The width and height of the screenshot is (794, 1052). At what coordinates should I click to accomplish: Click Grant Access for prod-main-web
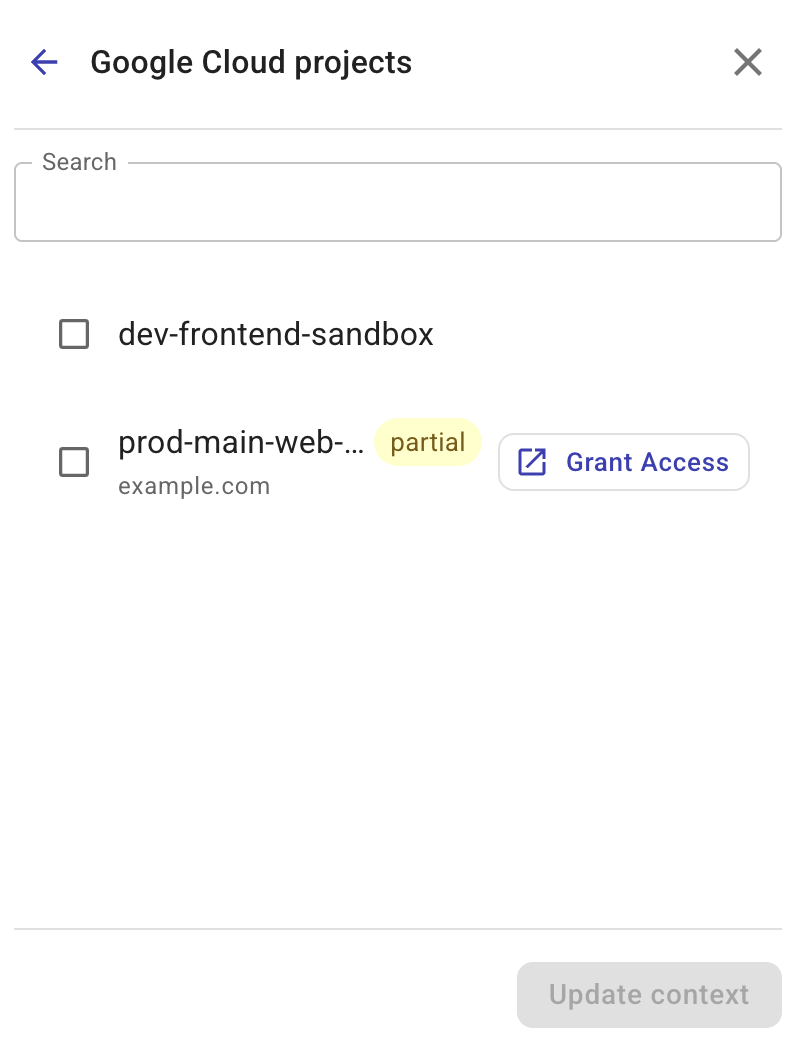pos(623,462)
